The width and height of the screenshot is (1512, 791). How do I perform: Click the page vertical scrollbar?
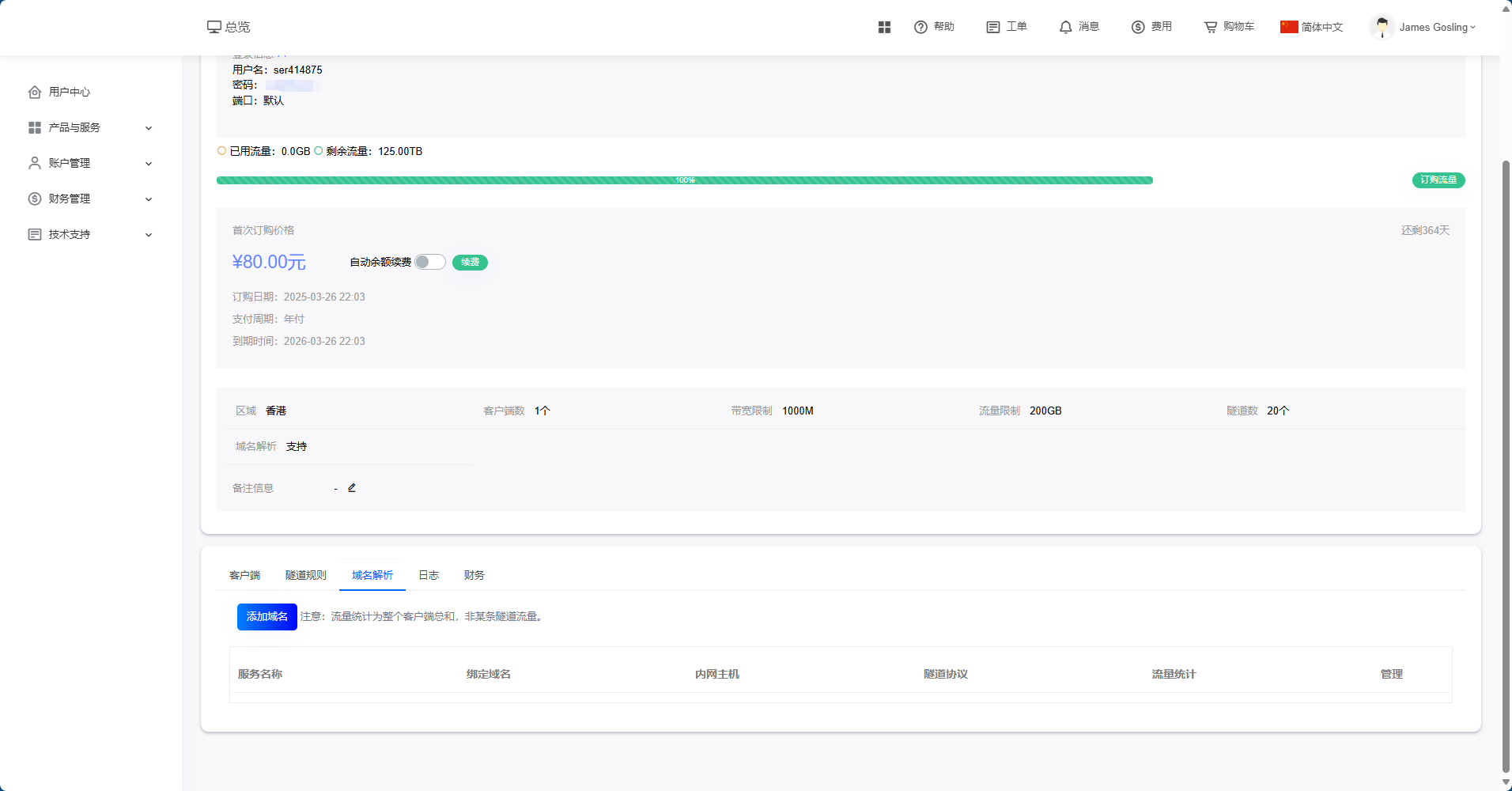click(1506, 467)
